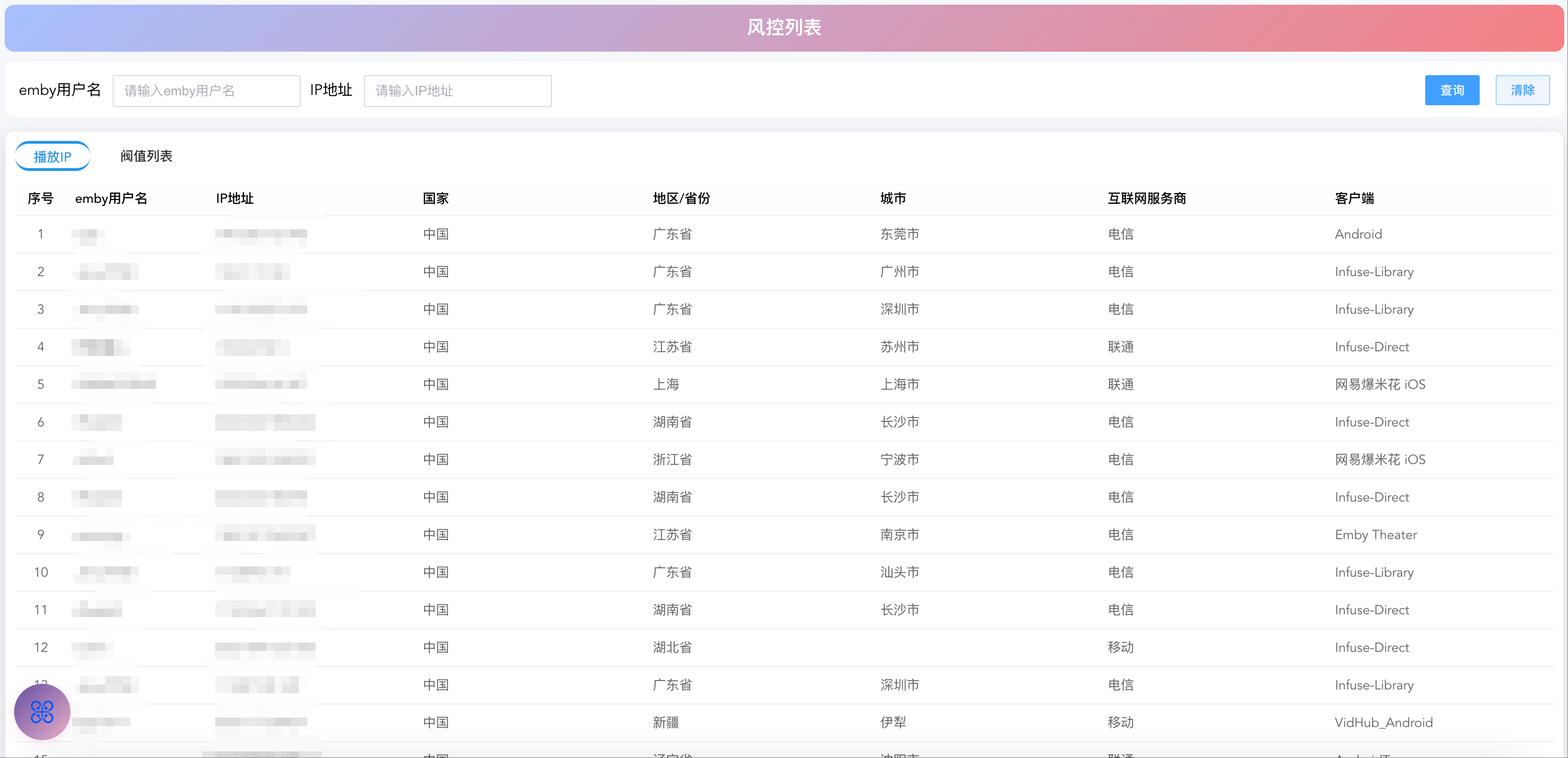Click the 清除 button
Image resolution: width=1568 pixels, height=758 pixels.
(x=1522, y=90)
